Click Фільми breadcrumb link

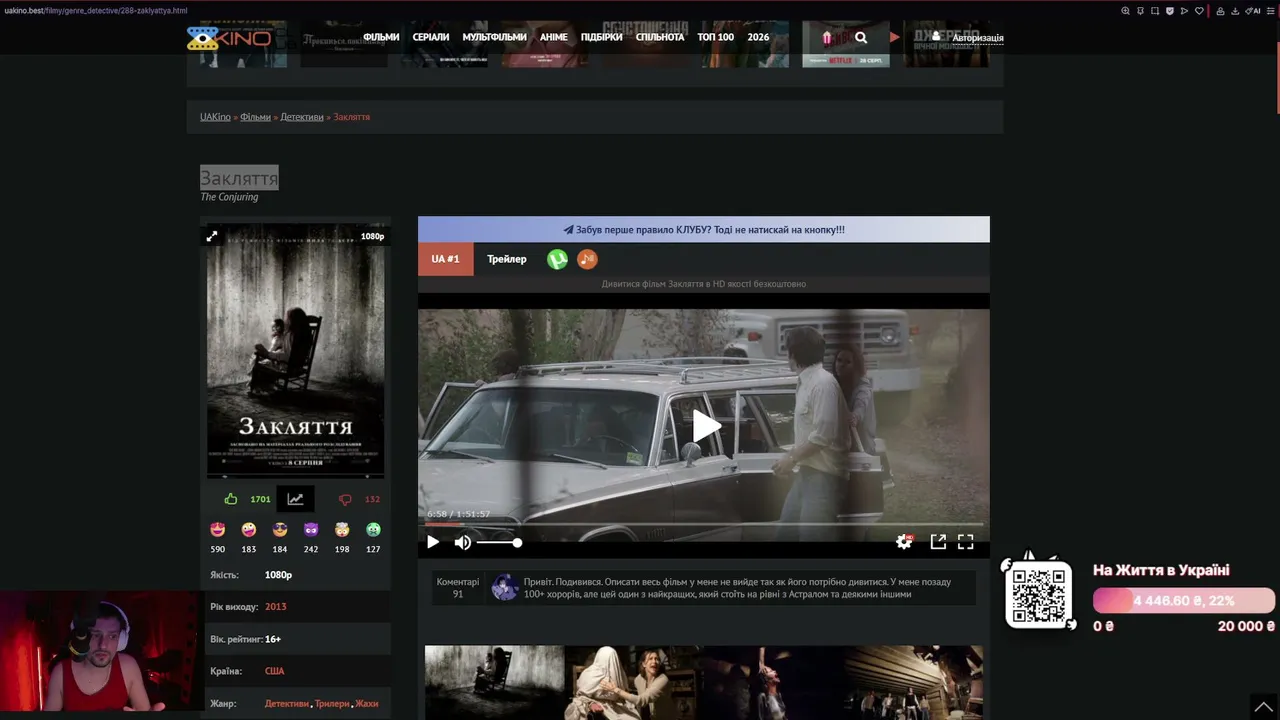(x=255, y=117)
